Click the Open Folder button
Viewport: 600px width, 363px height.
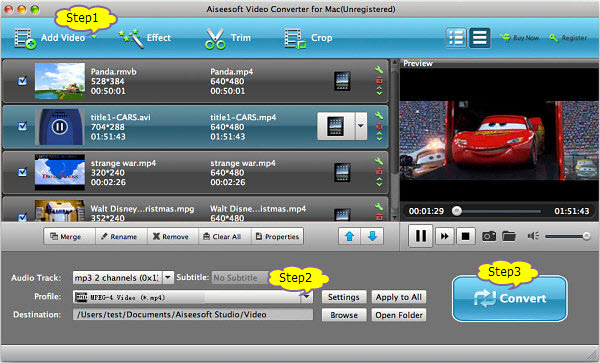click(399, 315)
